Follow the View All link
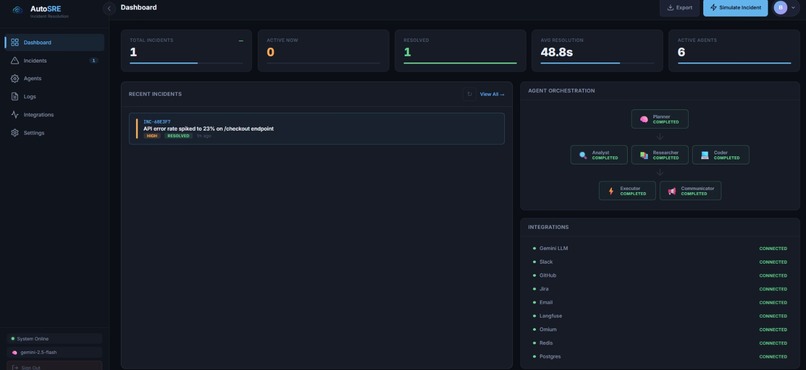 click(492, 94)
